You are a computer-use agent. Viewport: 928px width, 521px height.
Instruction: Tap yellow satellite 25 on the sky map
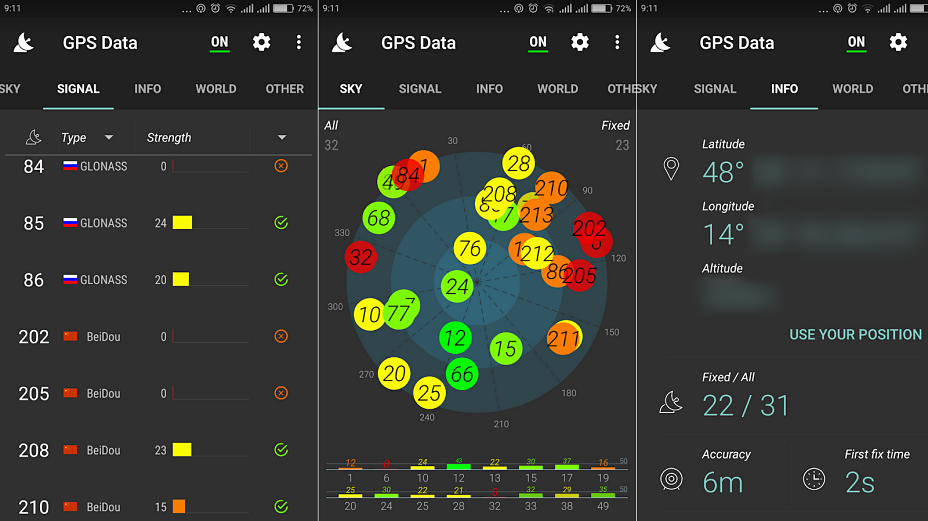point(429,393)
